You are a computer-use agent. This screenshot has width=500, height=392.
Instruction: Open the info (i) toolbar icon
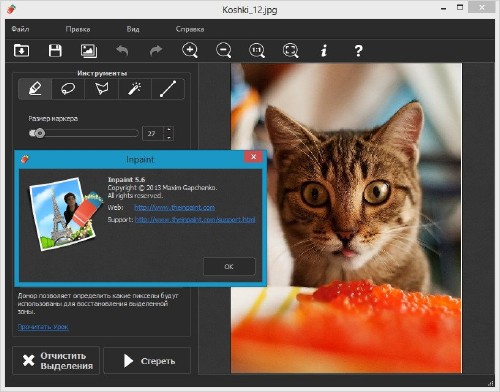point(324,51)
